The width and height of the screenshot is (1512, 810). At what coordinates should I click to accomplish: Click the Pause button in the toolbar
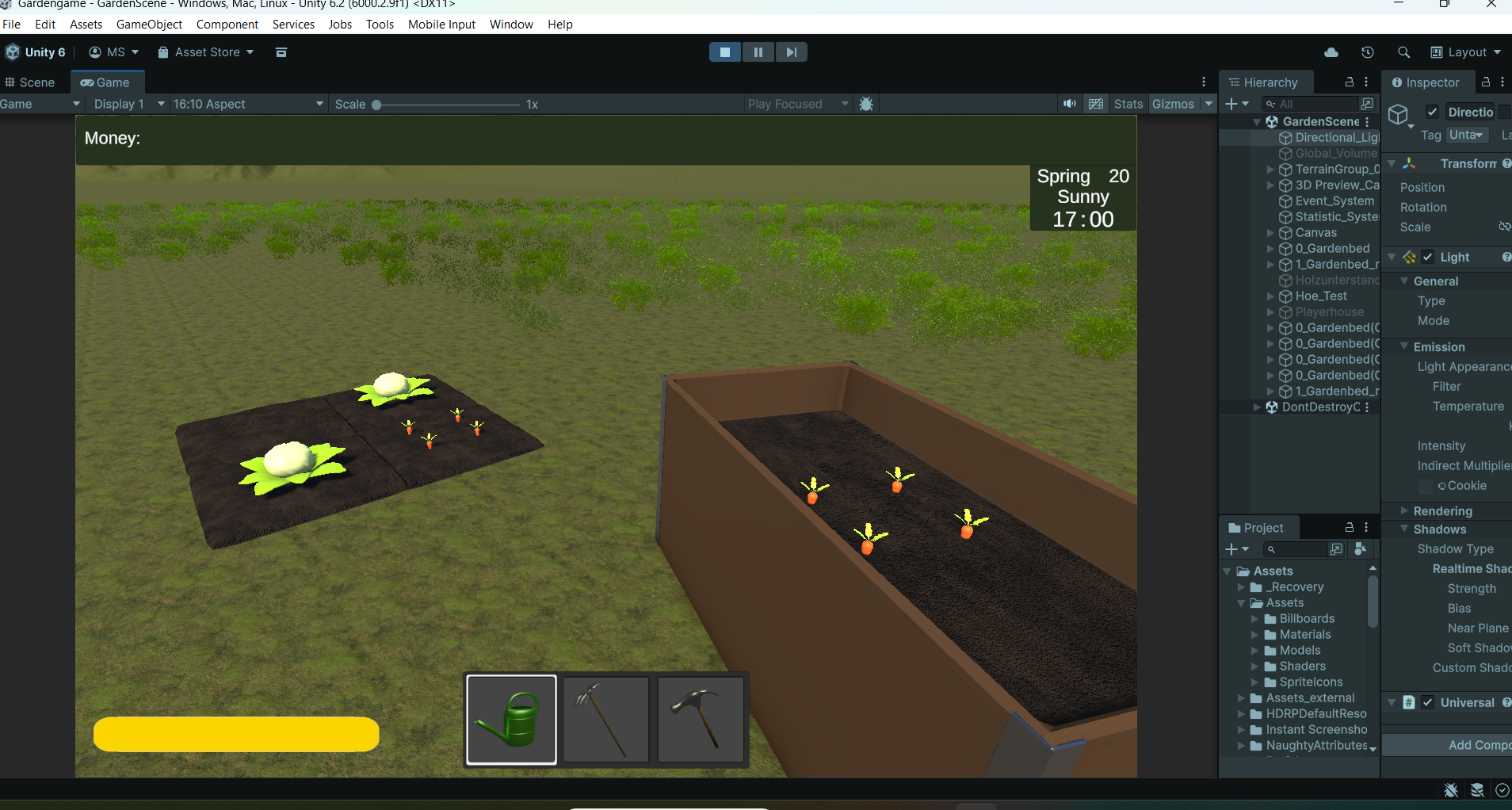click(758, 52)
